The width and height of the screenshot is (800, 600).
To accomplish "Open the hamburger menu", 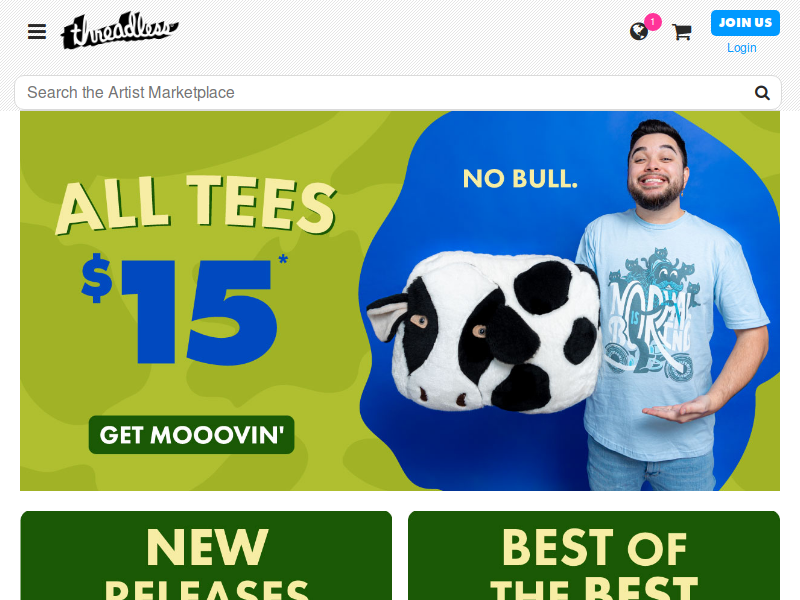I will (37, 32).
